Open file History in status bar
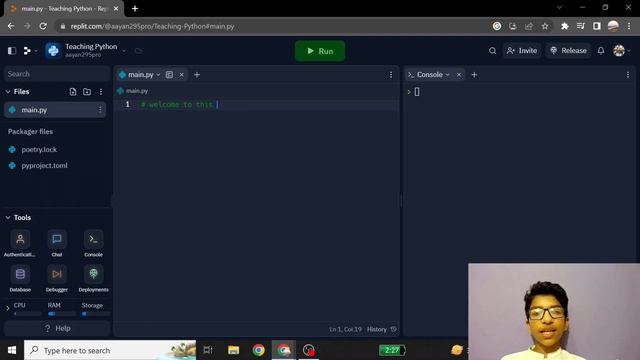Screen dimensions: 640x360 (382, 329)
